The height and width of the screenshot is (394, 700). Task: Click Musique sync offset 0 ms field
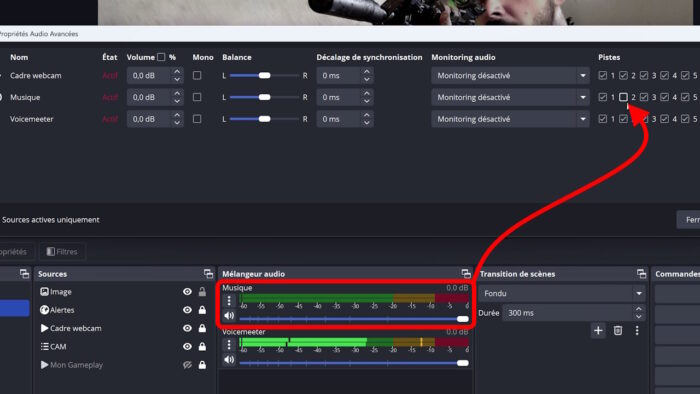click(x=339, y=97)
